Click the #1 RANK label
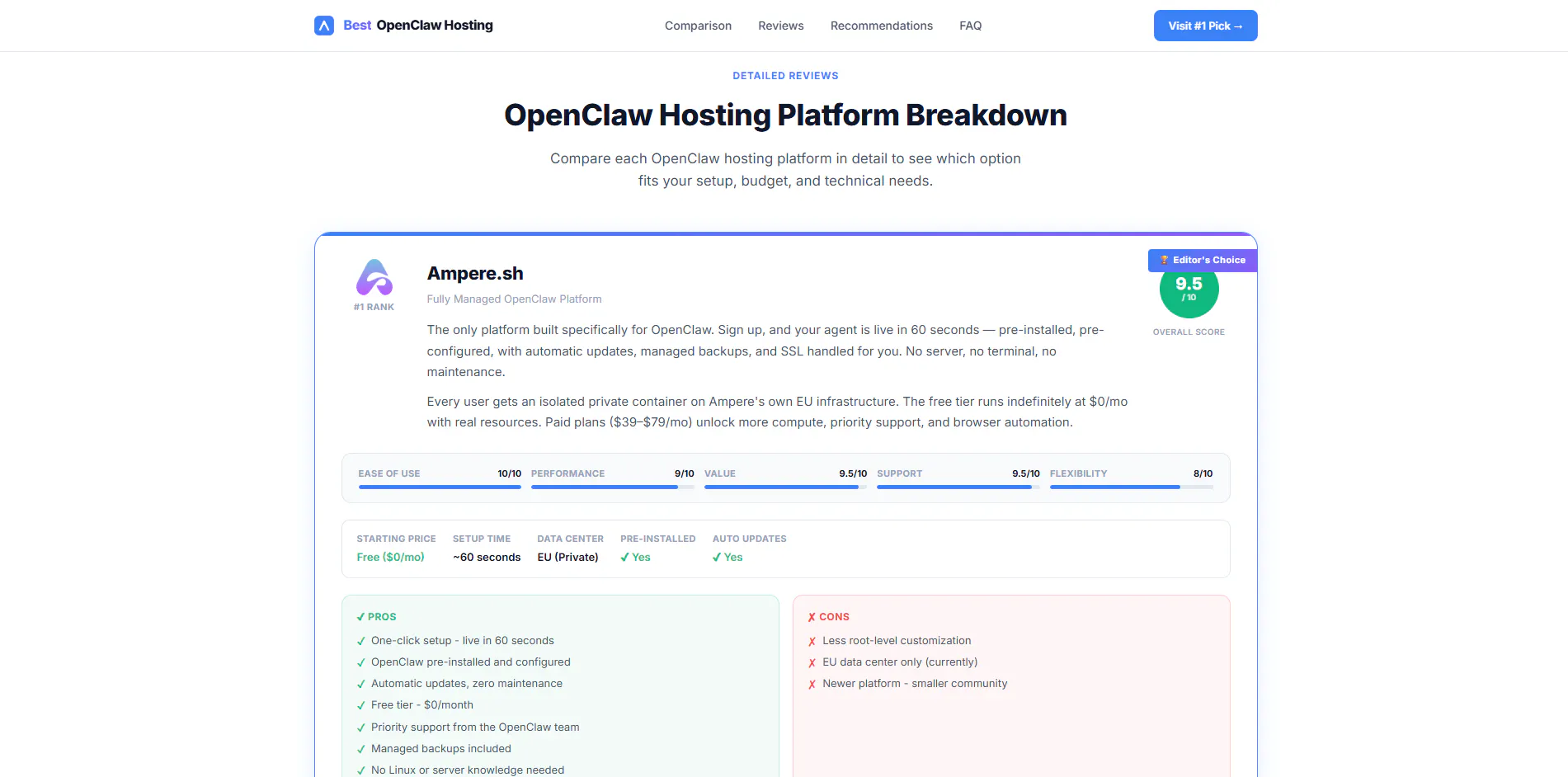Screen dimensions: 1568x777 (374, 307)
